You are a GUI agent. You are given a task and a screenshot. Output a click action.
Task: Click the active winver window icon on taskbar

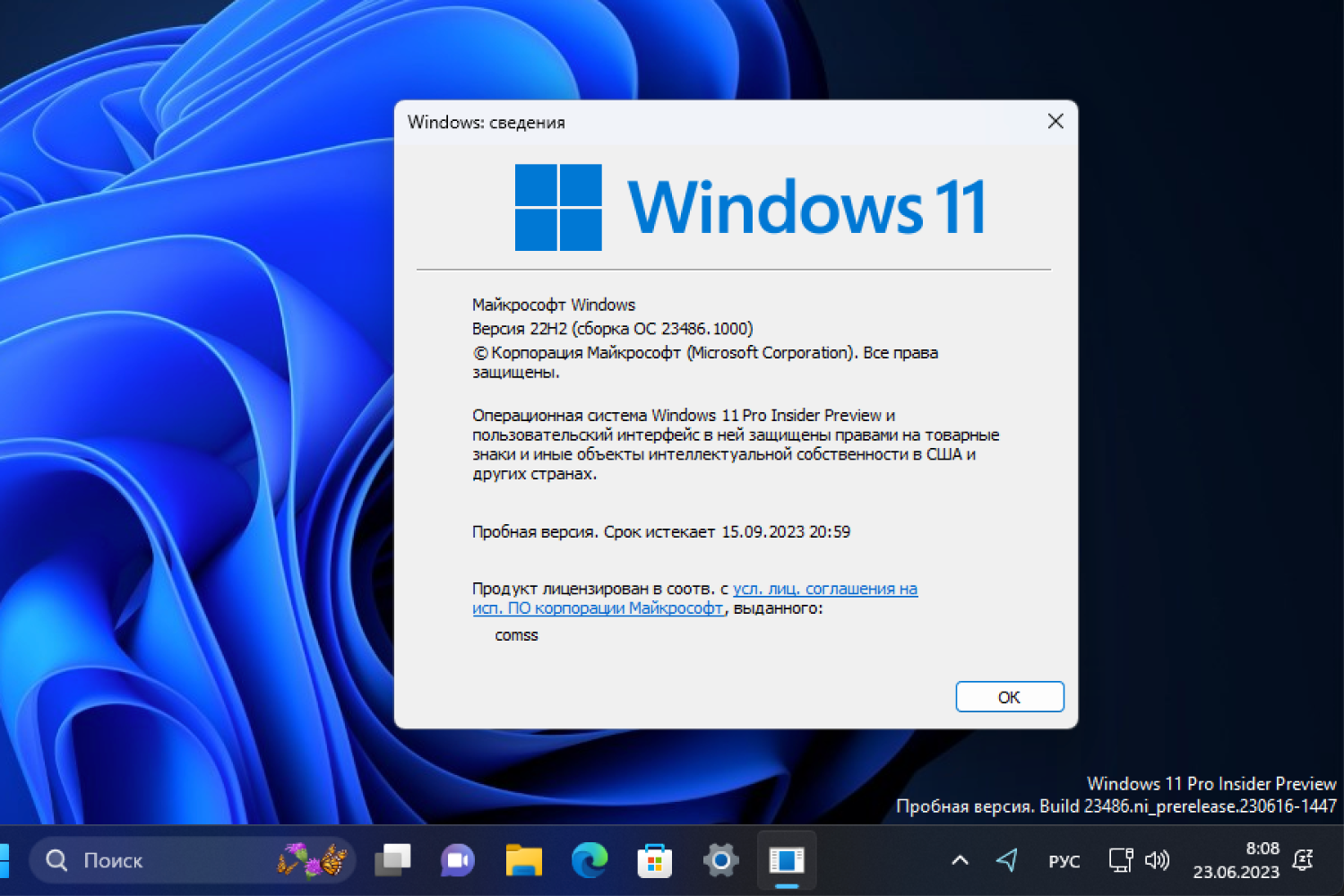pos(786,860)
